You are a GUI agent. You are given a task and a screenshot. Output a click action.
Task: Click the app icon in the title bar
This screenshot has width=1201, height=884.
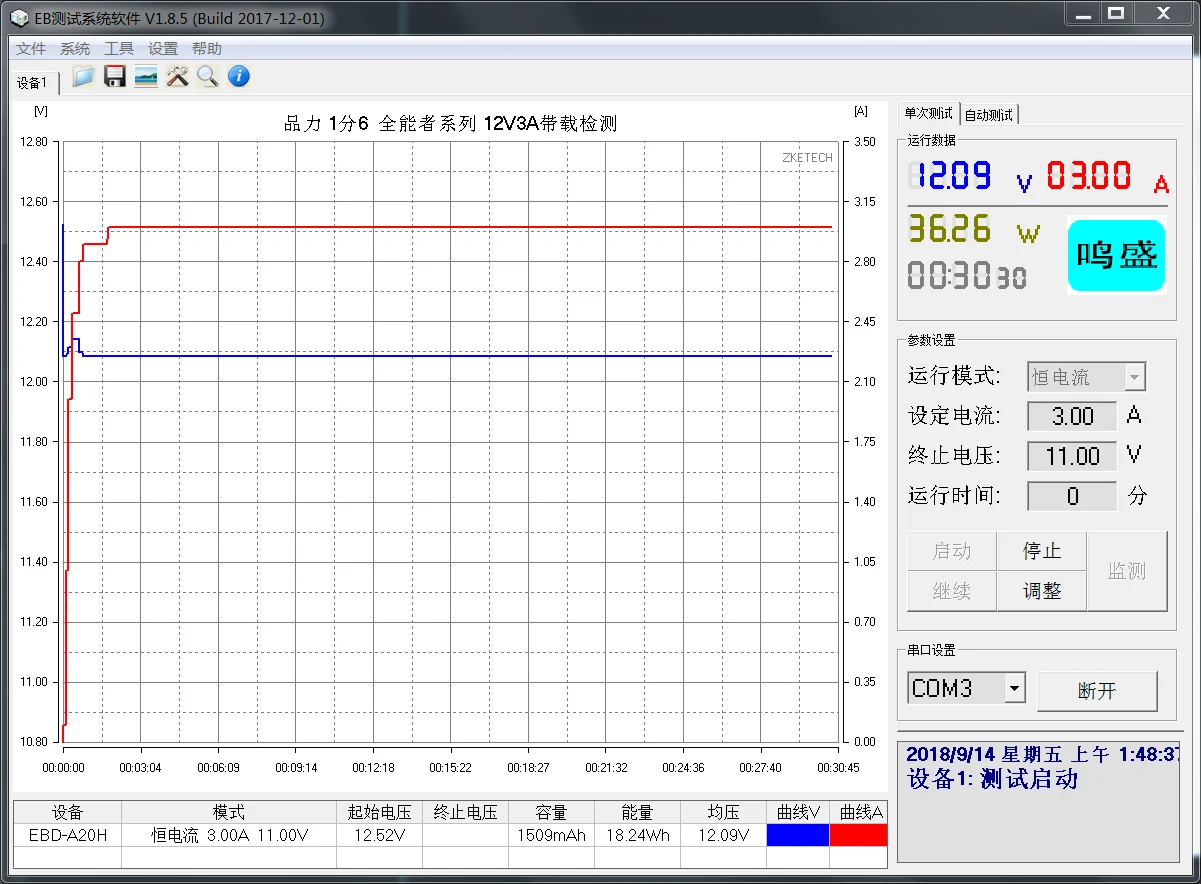click(x=20, y=19)
